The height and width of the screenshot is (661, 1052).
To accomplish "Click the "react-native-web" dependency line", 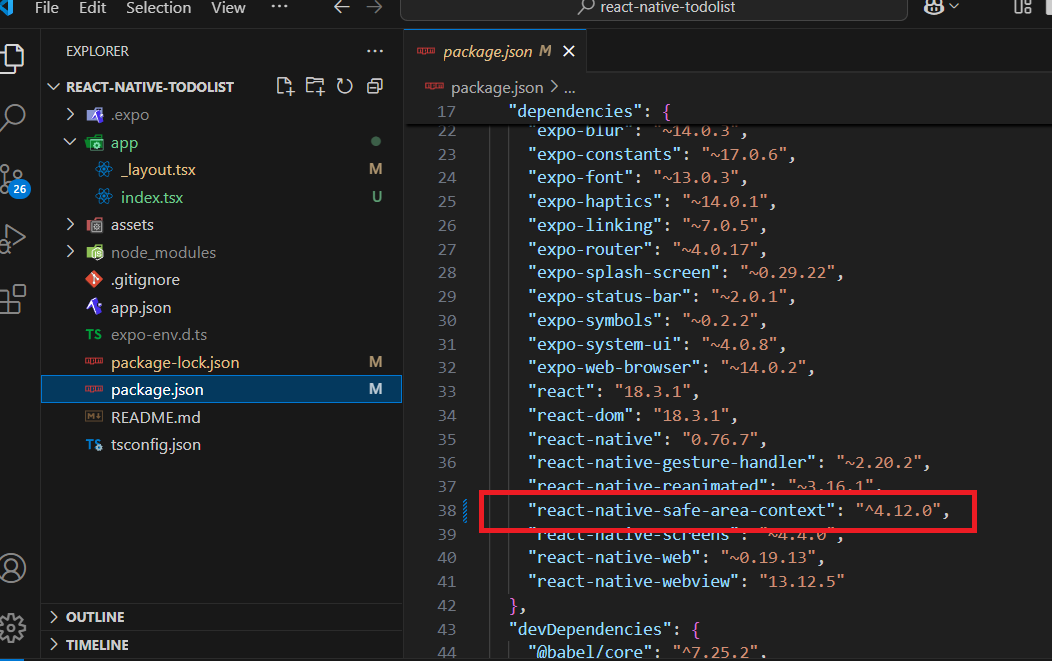I will (676, 558).
